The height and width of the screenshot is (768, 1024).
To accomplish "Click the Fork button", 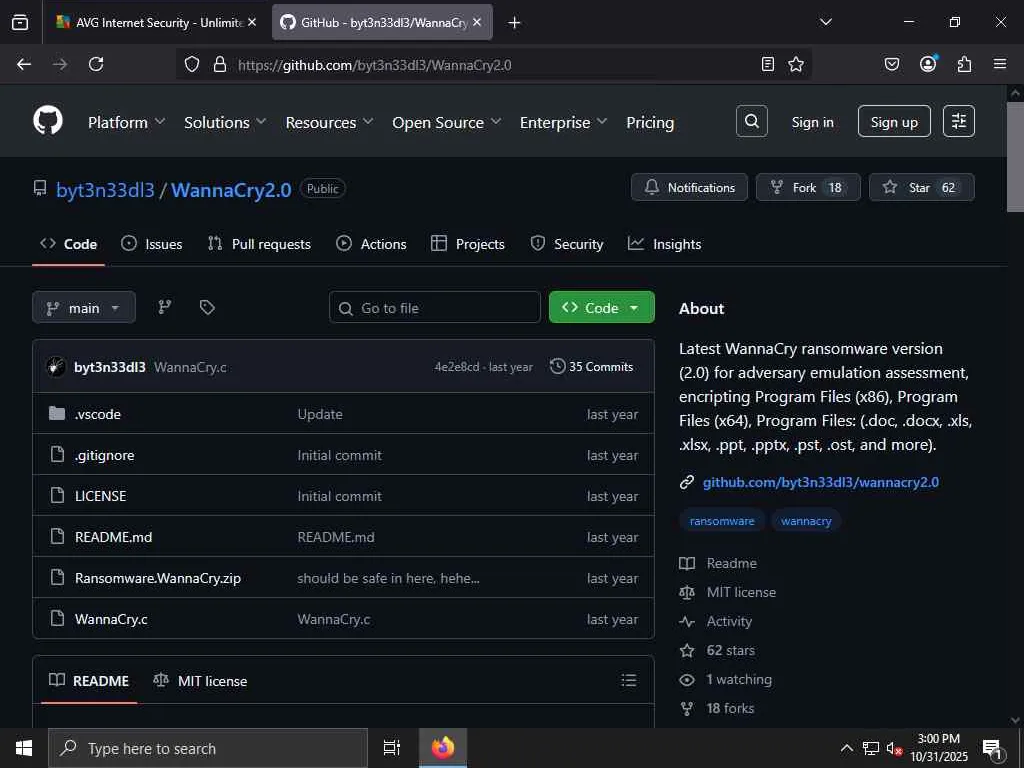I will 808,187.
